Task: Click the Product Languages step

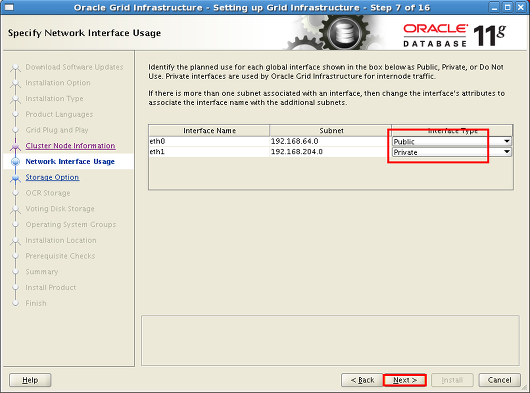Action: tap(59, 114)
